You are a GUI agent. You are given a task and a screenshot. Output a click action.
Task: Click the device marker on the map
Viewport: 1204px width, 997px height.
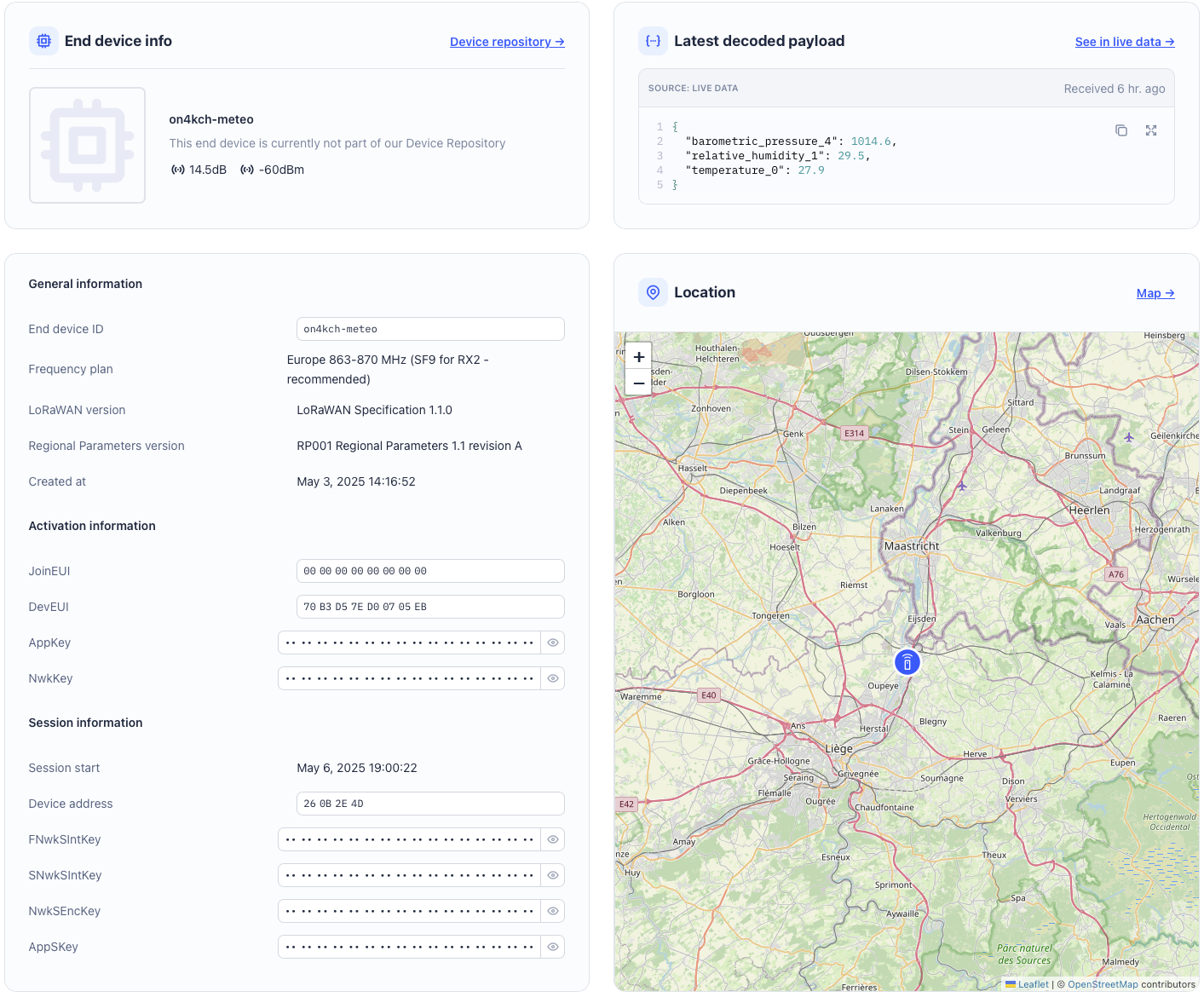coord(907,662)
